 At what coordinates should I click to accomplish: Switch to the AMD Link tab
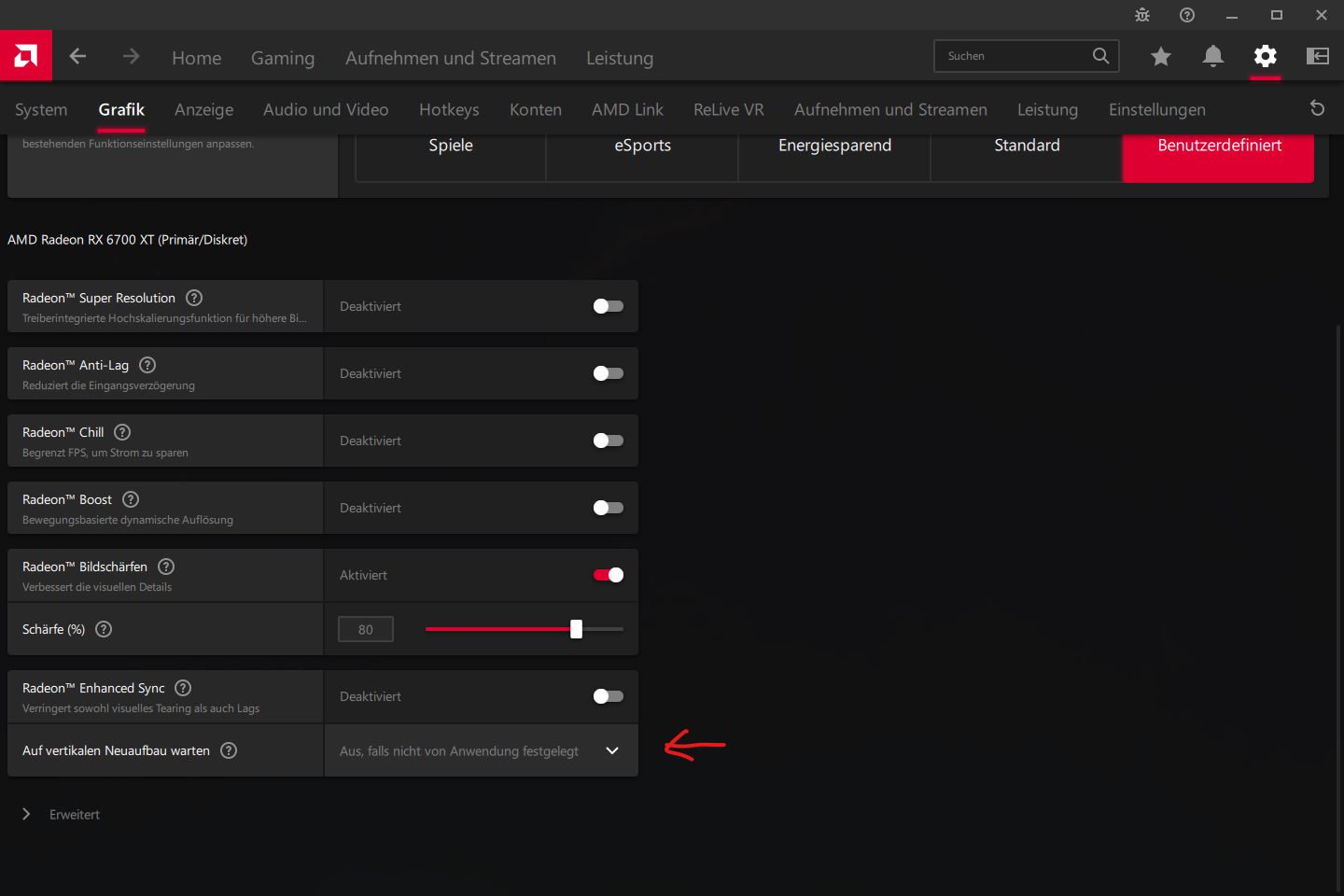click(x=627, y=109)
